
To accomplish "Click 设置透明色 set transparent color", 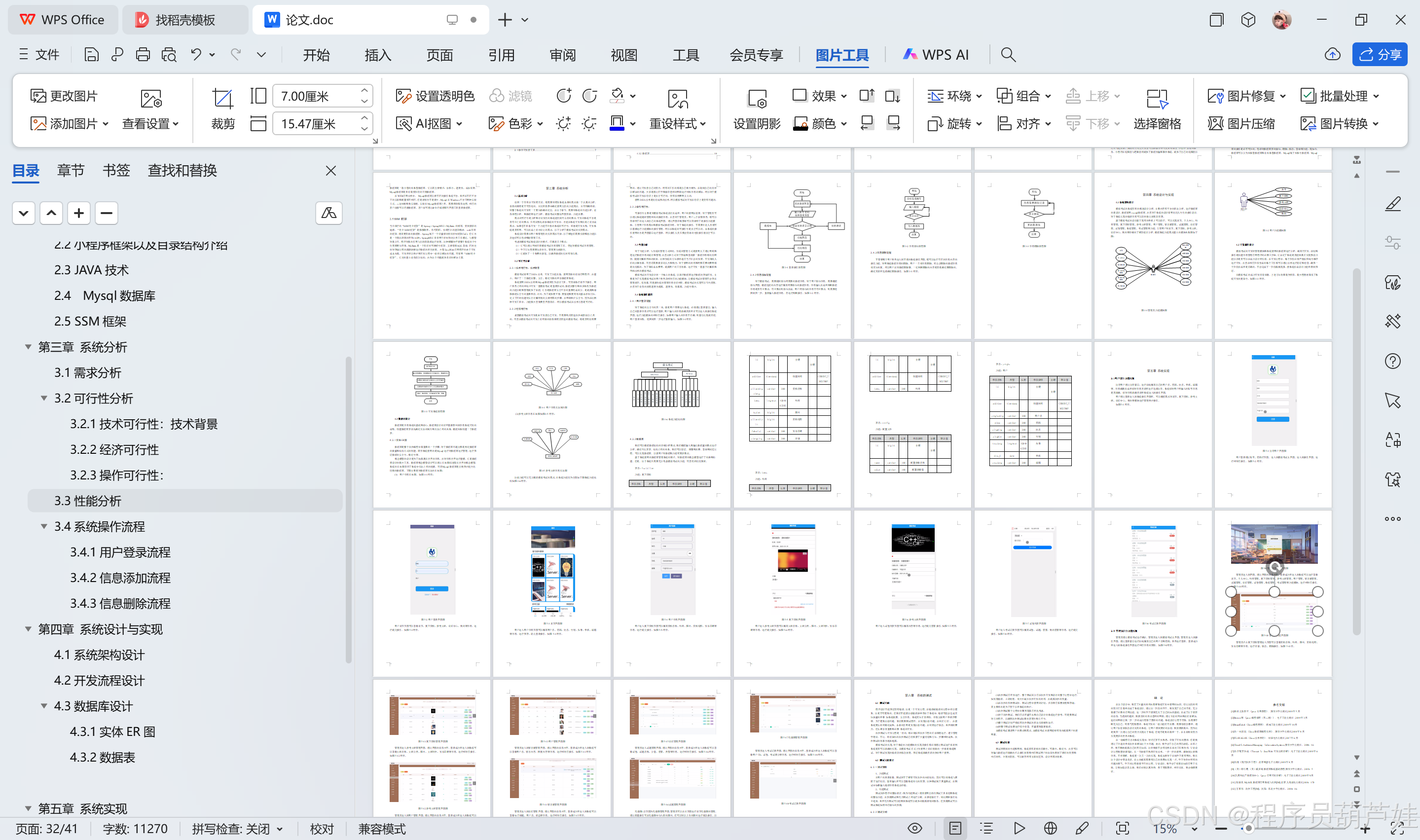I will point(435,96).
